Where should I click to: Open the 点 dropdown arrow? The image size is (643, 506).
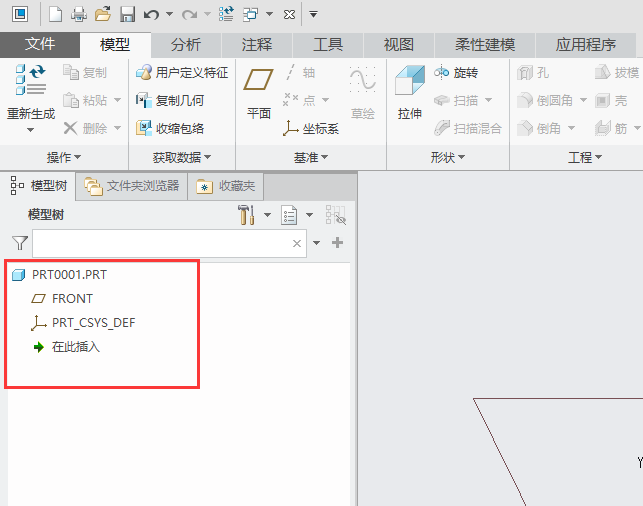[x=325, y=100]
